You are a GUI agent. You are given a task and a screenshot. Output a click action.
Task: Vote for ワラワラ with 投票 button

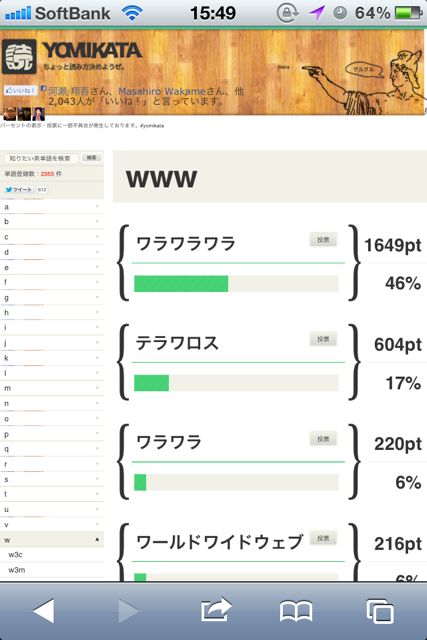coord(323,439)
